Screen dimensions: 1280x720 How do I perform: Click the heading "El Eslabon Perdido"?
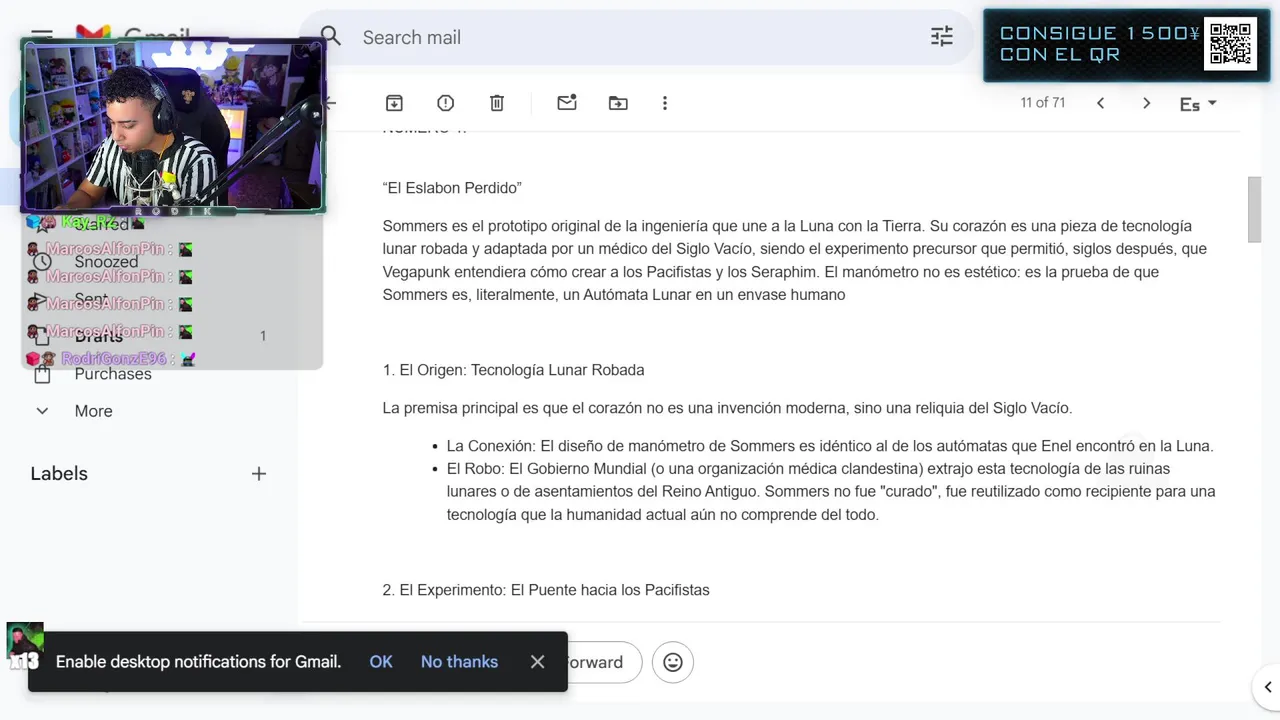[452, 188]
